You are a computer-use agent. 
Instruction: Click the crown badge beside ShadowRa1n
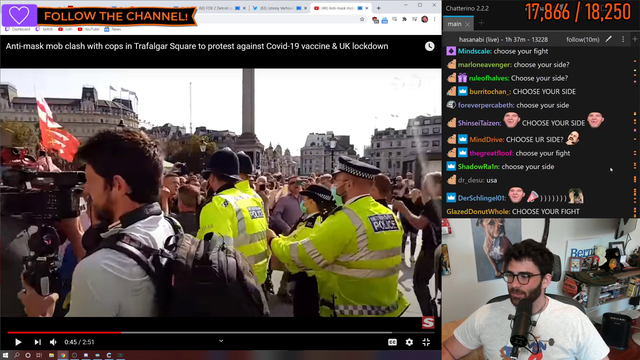click(451, 167)
